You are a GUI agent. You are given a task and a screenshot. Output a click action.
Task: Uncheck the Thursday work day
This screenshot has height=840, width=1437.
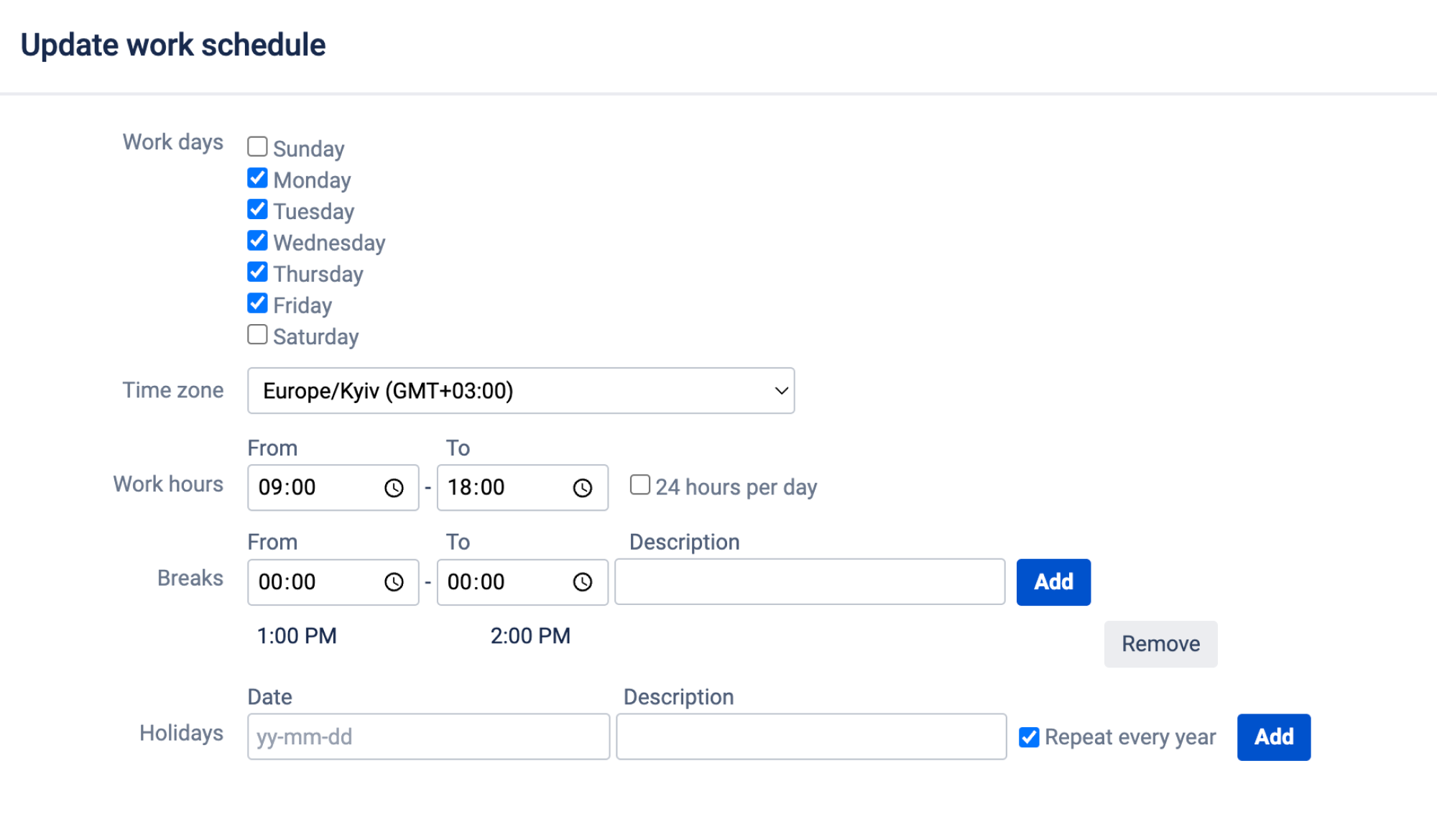tap(257, 272)
